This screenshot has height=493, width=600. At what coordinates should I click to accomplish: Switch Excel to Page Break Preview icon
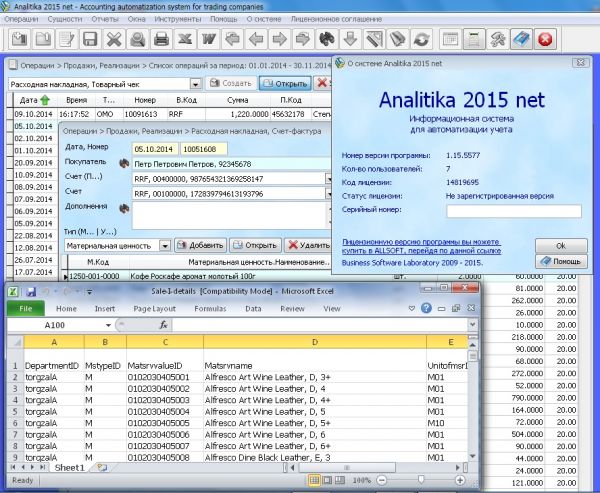click(340, 480)
